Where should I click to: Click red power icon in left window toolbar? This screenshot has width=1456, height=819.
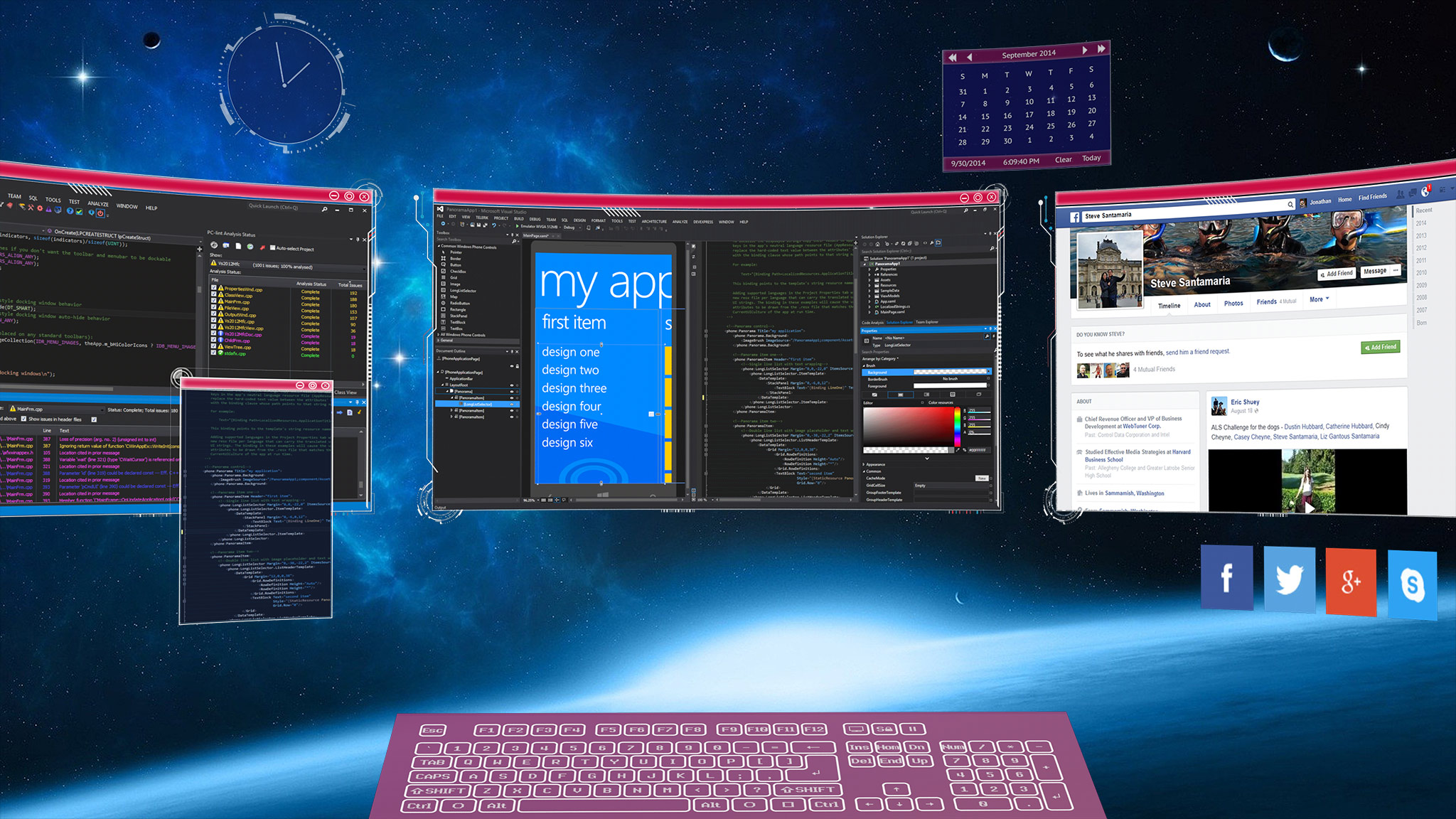click(x=100, y=213)
